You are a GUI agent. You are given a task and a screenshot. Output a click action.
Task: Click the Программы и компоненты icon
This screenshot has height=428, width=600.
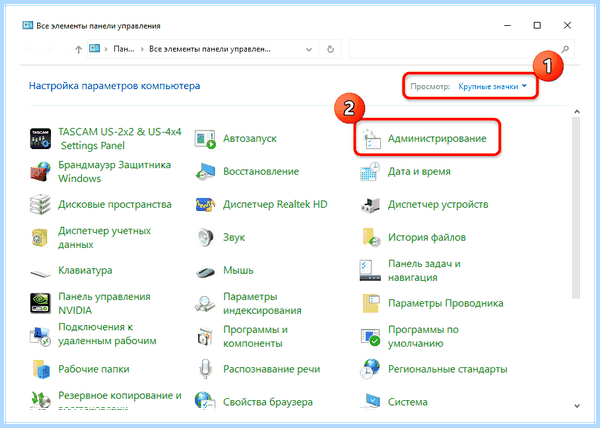(x=205, y=336)
